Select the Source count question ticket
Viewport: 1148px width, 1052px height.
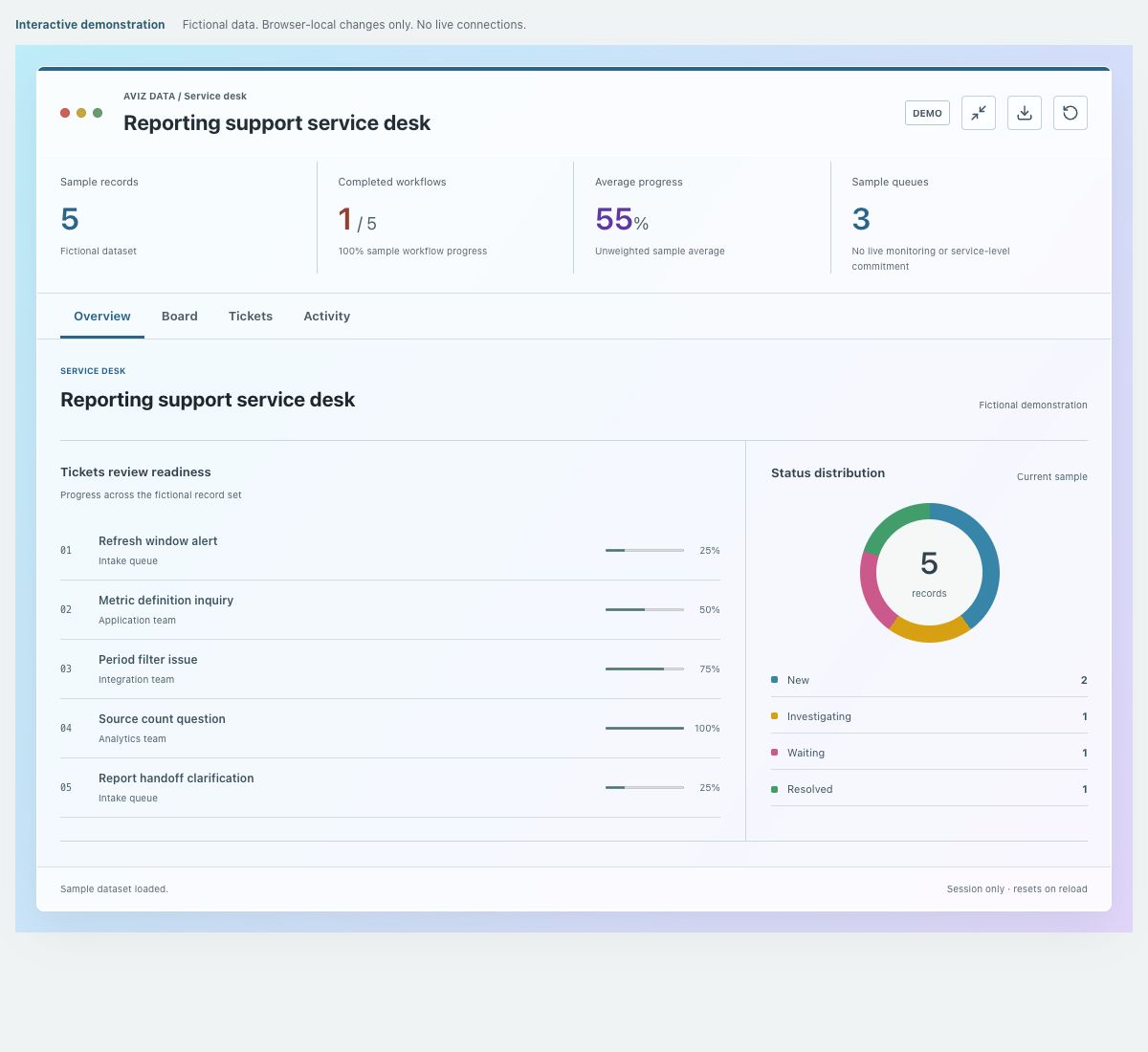click(x=390, y=729)
